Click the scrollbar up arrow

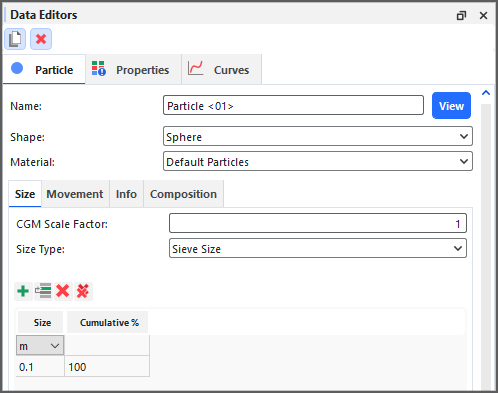click(486, 93)
